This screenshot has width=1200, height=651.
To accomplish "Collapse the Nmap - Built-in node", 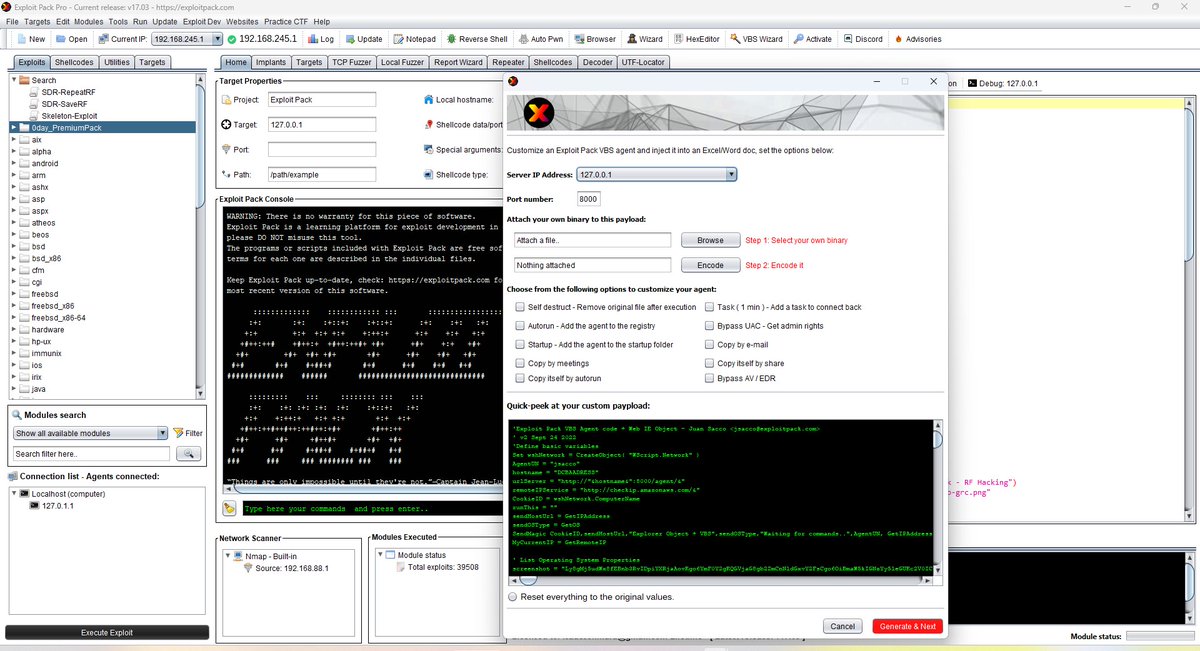I will tap(228, 555).
